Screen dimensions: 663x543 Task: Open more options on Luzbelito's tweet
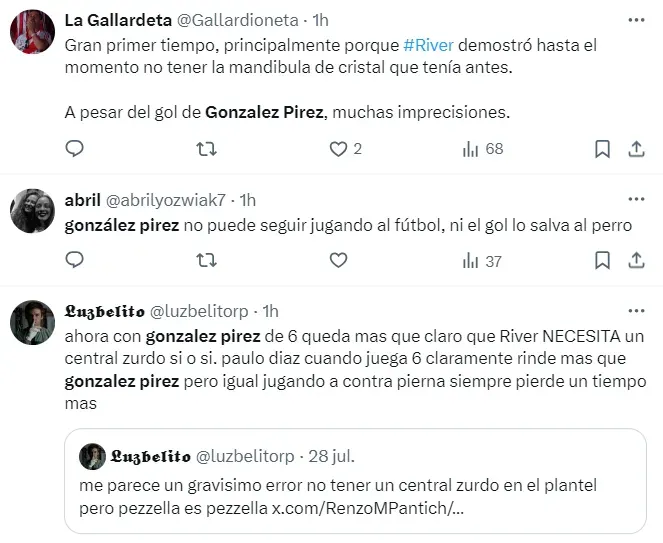point(636,310)
